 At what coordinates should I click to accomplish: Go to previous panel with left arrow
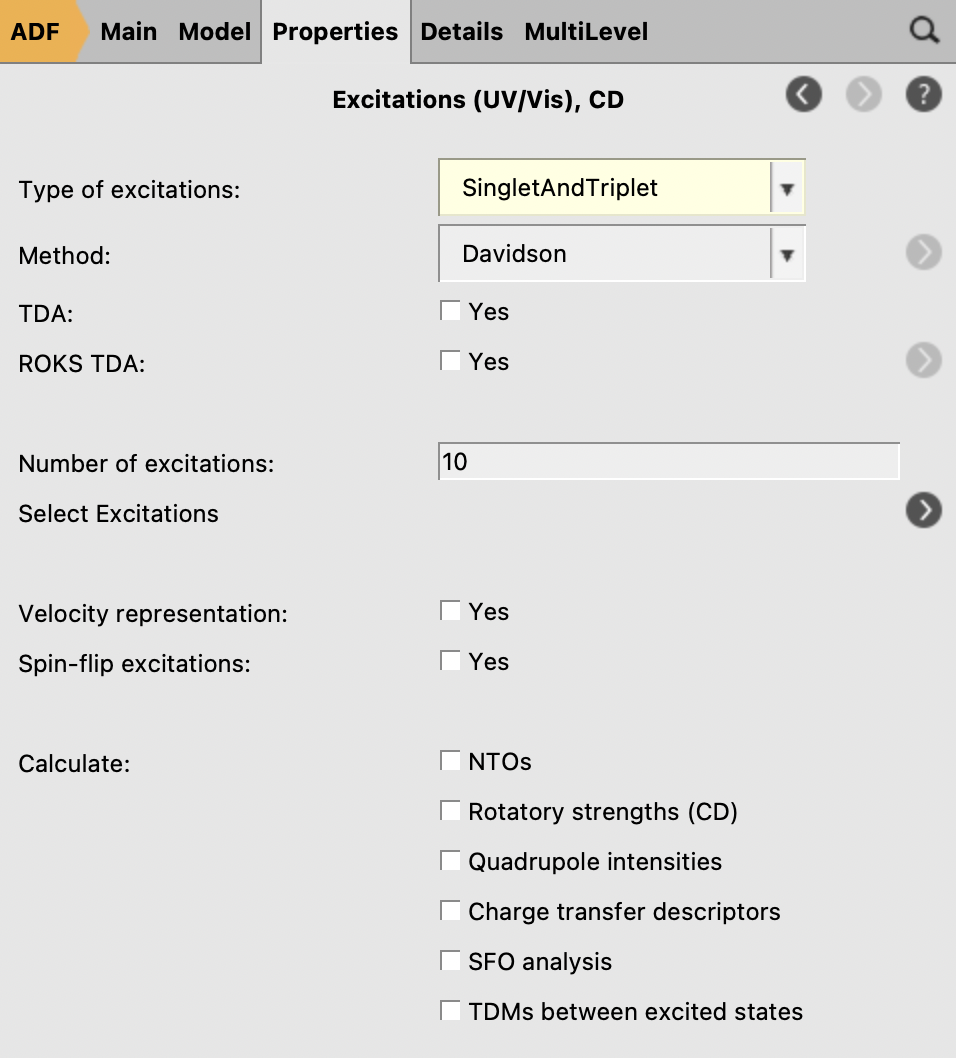click(x=804, y=95)
